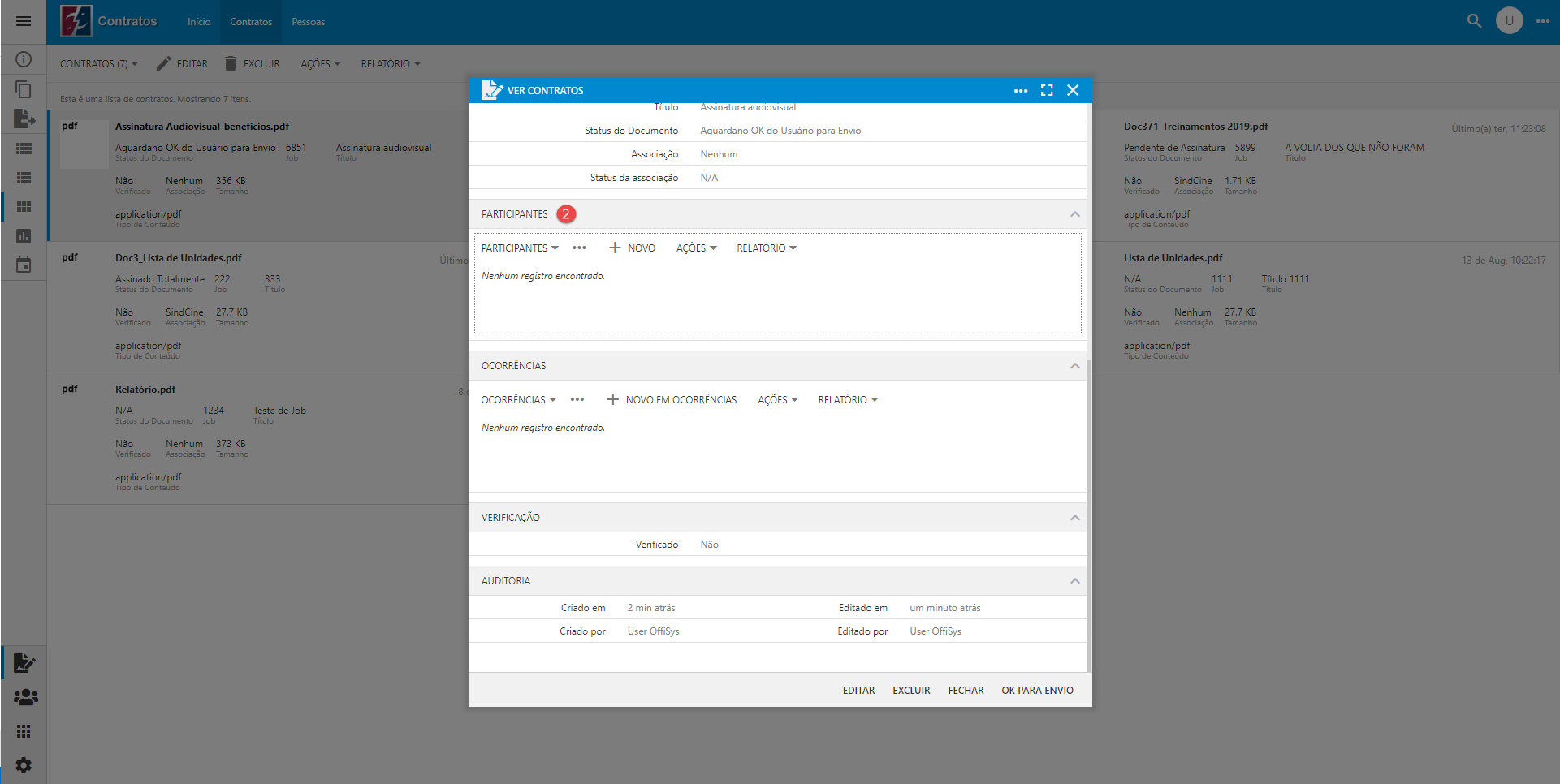This screenshot has height=784, width=1560.
Task: Go to the Início tab
Action: (x=199, y=22)
